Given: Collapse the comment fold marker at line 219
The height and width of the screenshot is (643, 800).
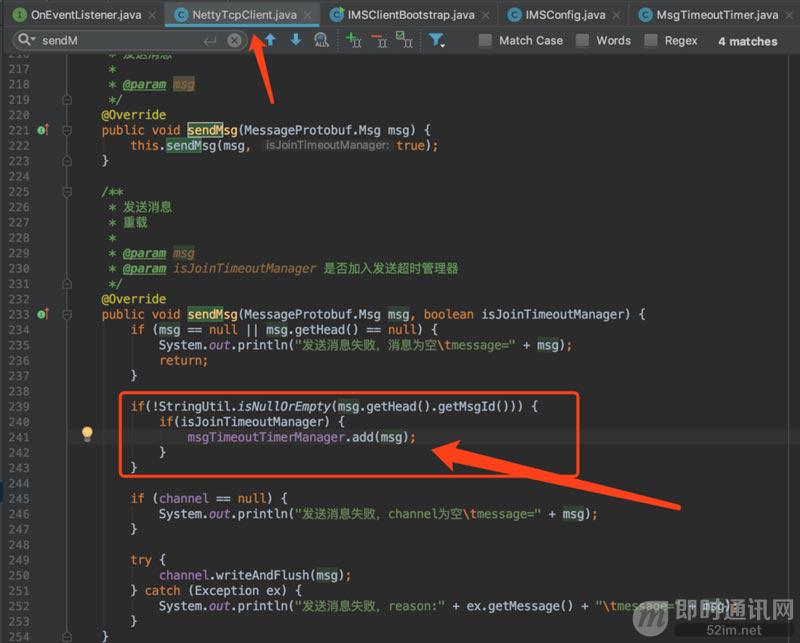Looking at the screenshot, I should pyautogui.click(x=67, y=100).
